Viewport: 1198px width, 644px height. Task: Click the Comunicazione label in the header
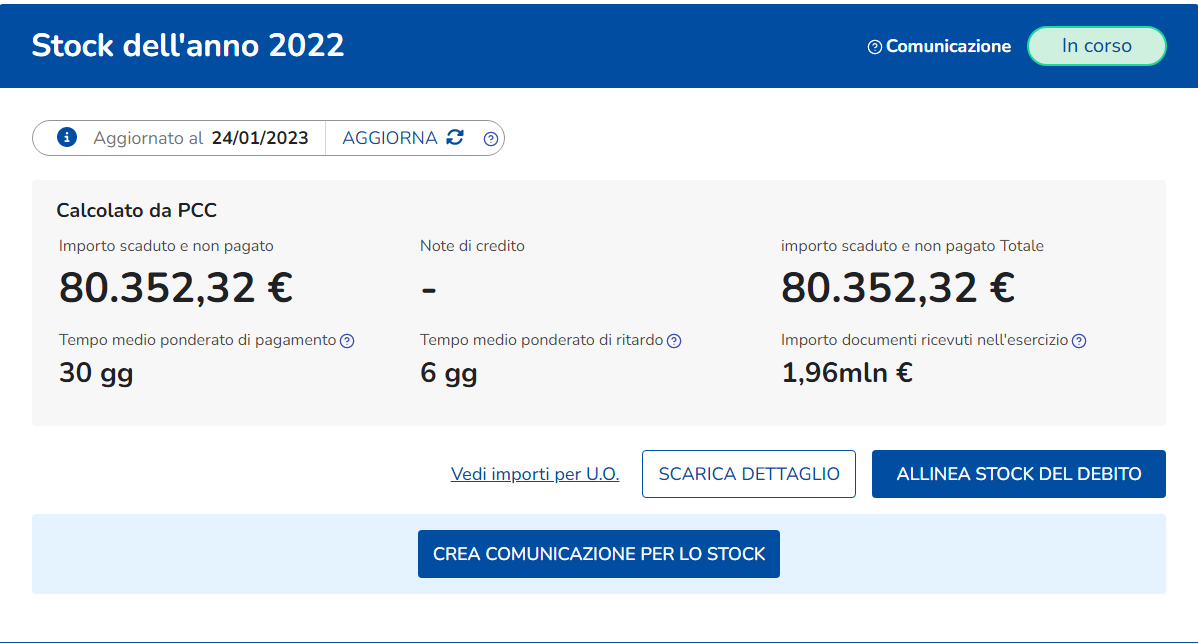click(x=948, y=46)
